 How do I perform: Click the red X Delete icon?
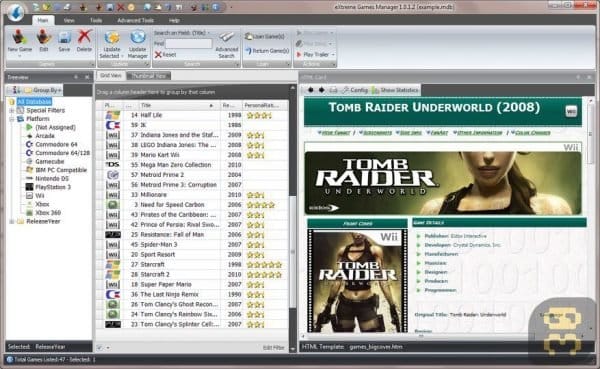click(x=84, y=37)
